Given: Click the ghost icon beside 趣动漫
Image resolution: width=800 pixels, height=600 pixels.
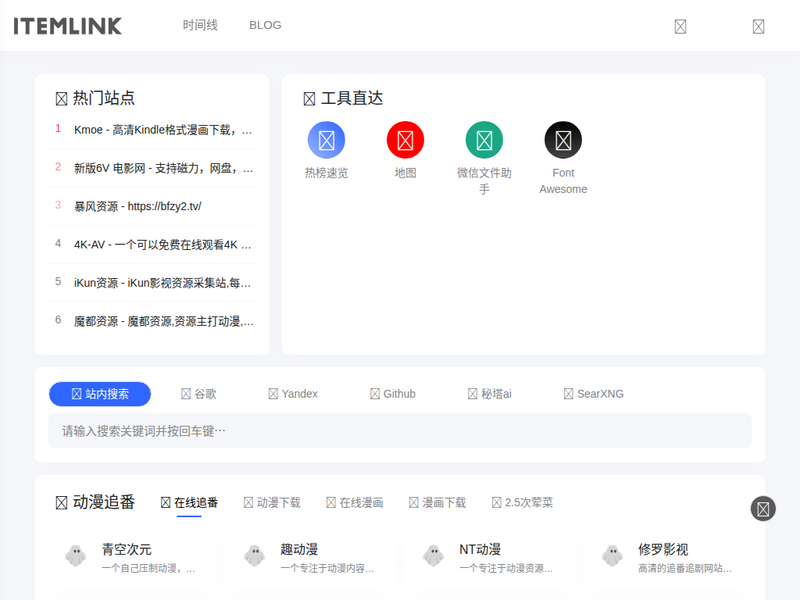Looking at the screenshot, I should click(x=255, y=556).
